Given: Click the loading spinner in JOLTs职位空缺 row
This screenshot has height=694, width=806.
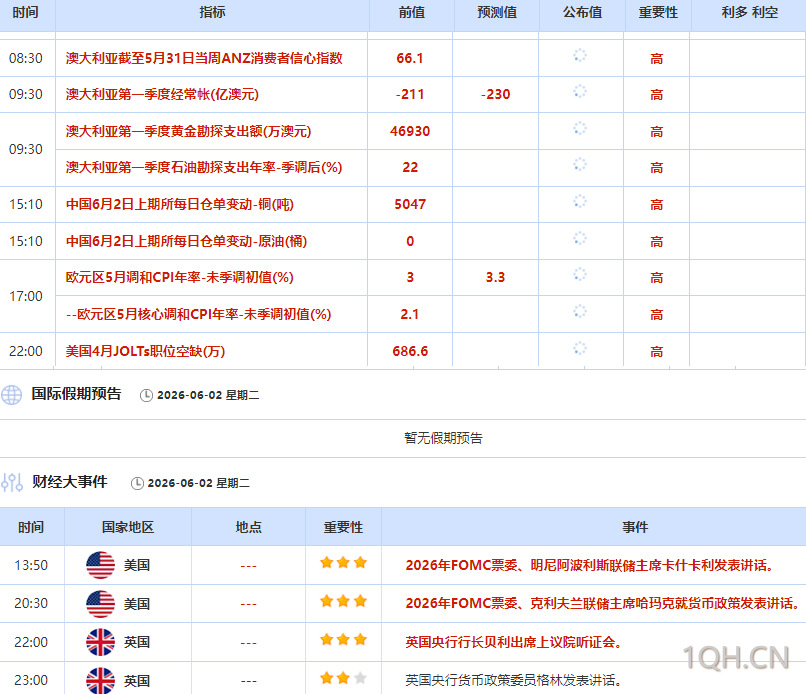Looking at the screenshot, I should (x=580, y=349).
